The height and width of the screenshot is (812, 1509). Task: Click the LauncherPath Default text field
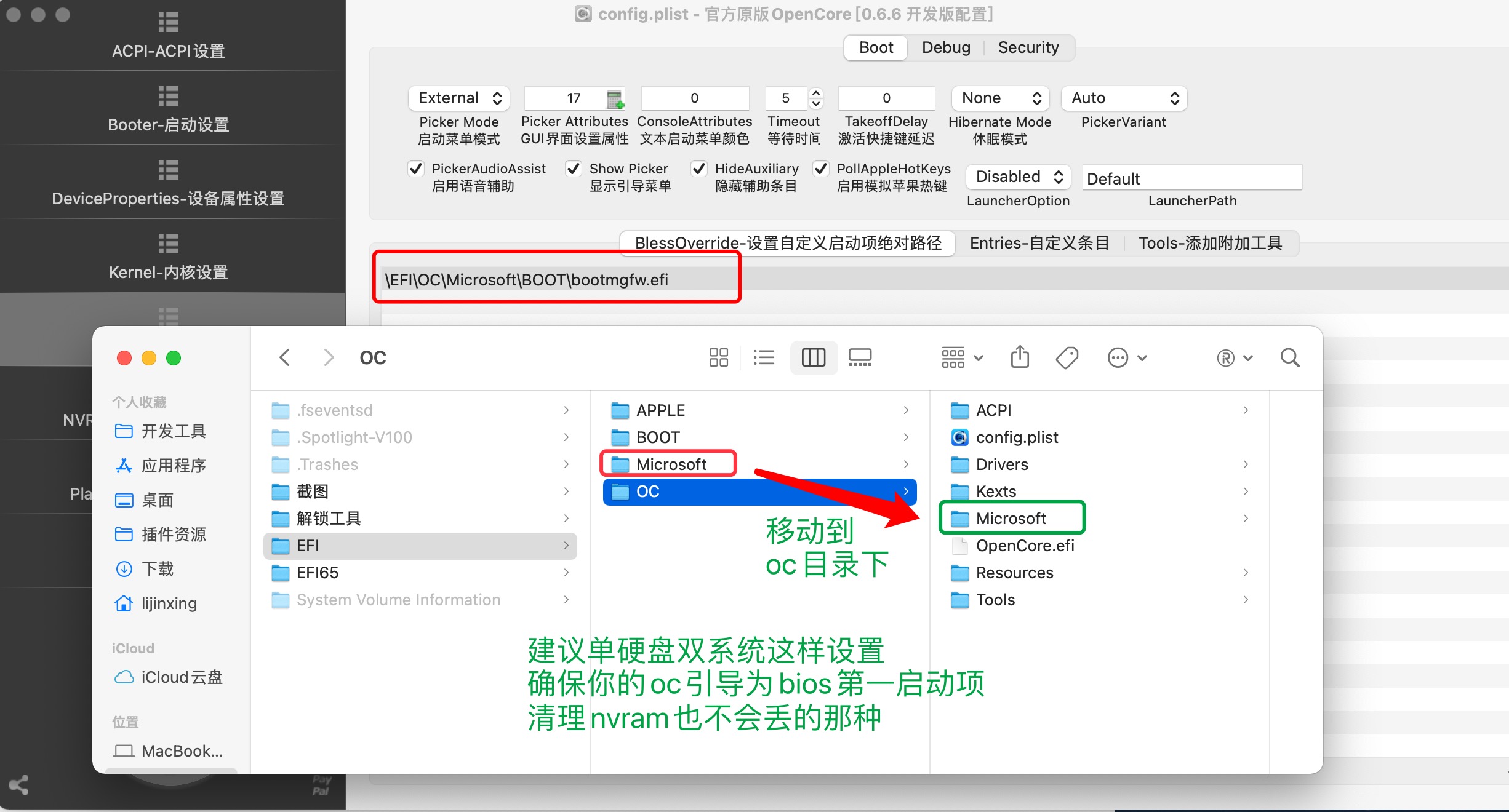[x=1191, y=178]
